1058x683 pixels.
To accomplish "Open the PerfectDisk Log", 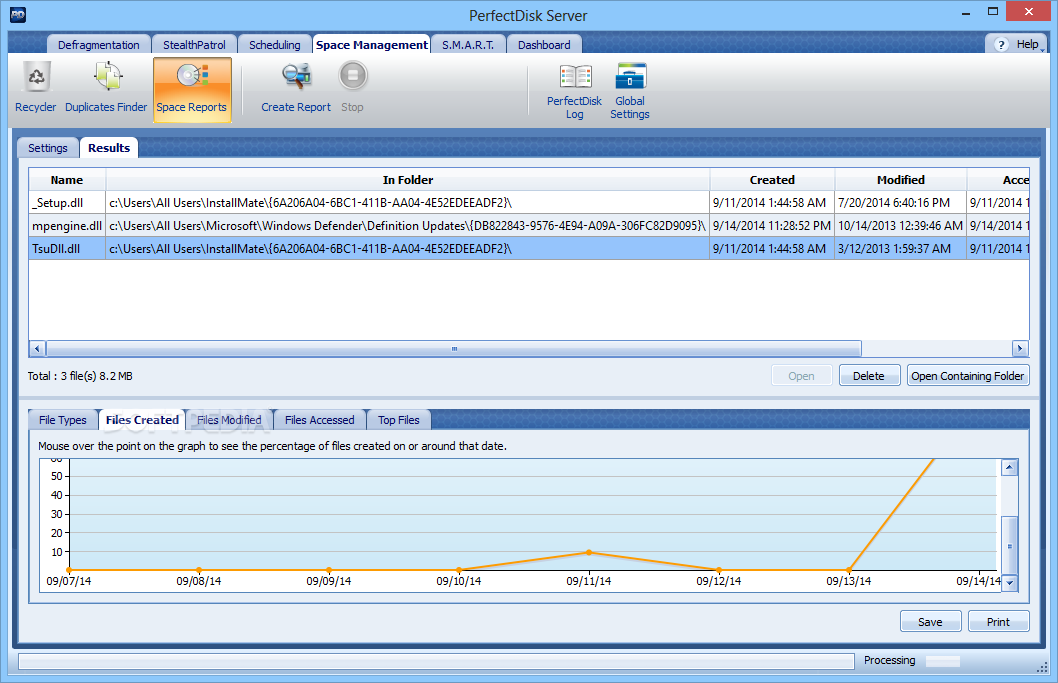I will tap(574, 91).
